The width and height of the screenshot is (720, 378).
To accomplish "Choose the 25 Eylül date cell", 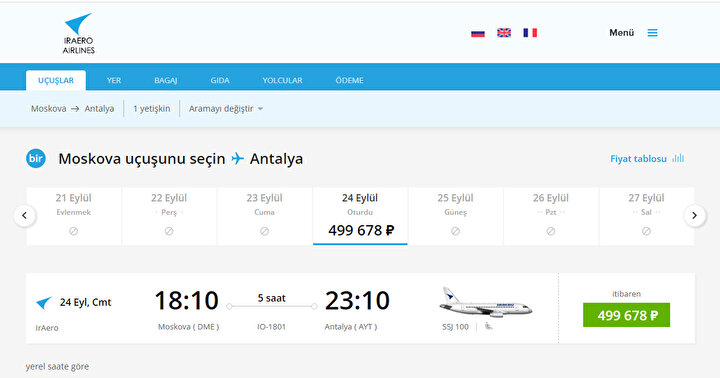I will click(x=456, y=216).
